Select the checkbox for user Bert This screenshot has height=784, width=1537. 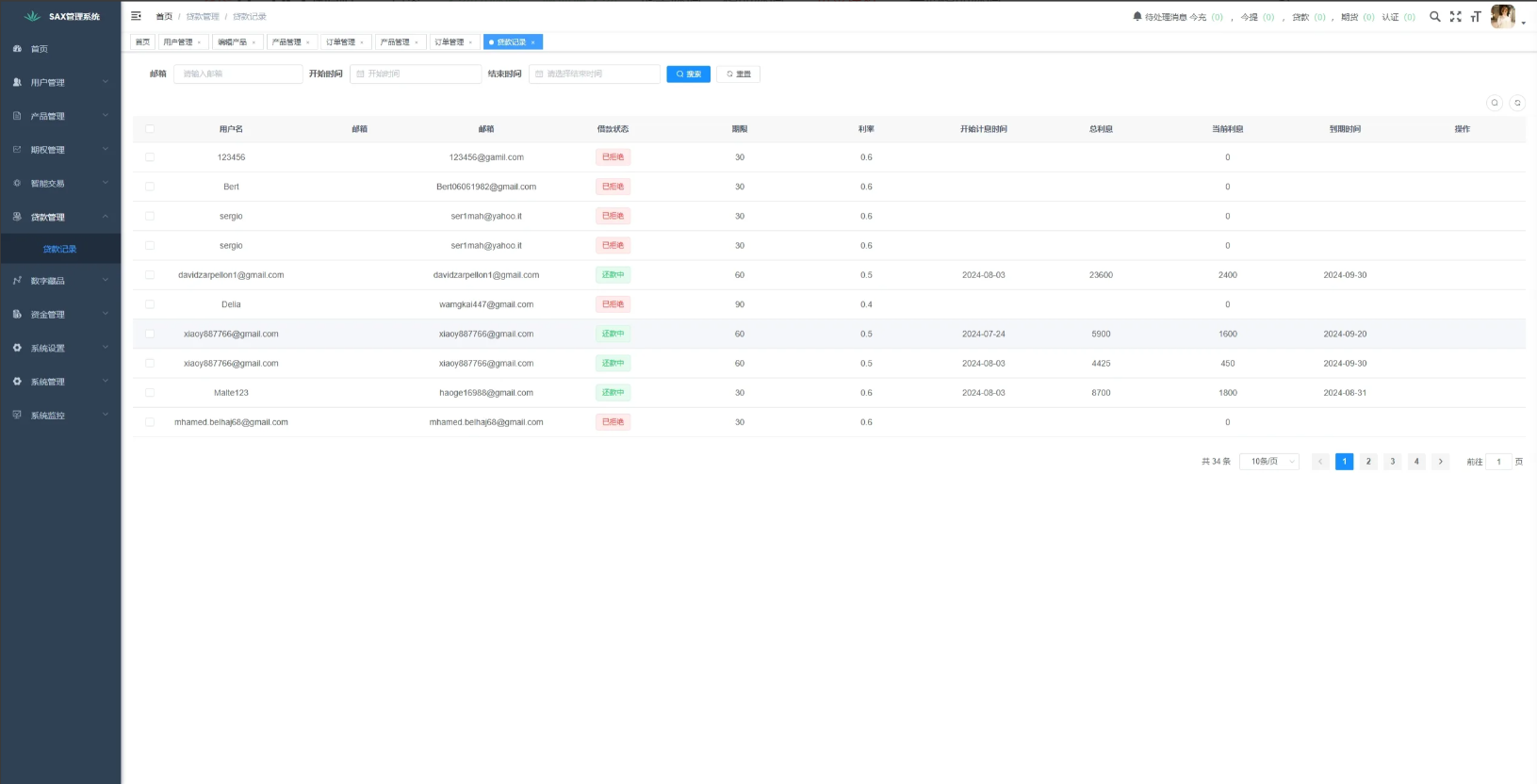click(150, 187)
